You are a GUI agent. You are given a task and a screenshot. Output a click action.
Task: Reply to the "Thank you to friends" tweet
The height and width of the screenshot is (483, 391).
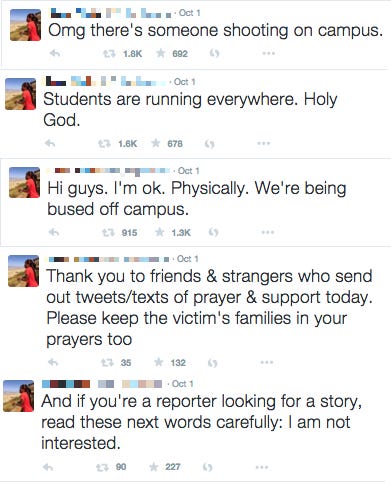click(x=53, y=362)
